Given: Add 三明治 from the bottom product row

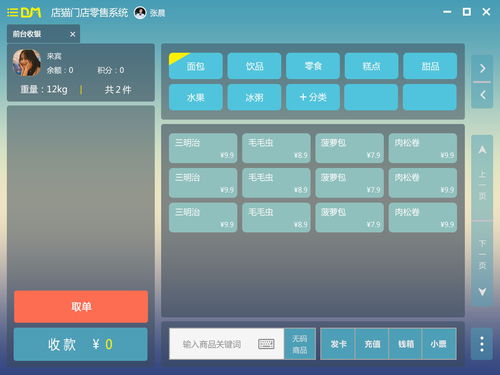Looking at the screenshot, I should [203, 217].
